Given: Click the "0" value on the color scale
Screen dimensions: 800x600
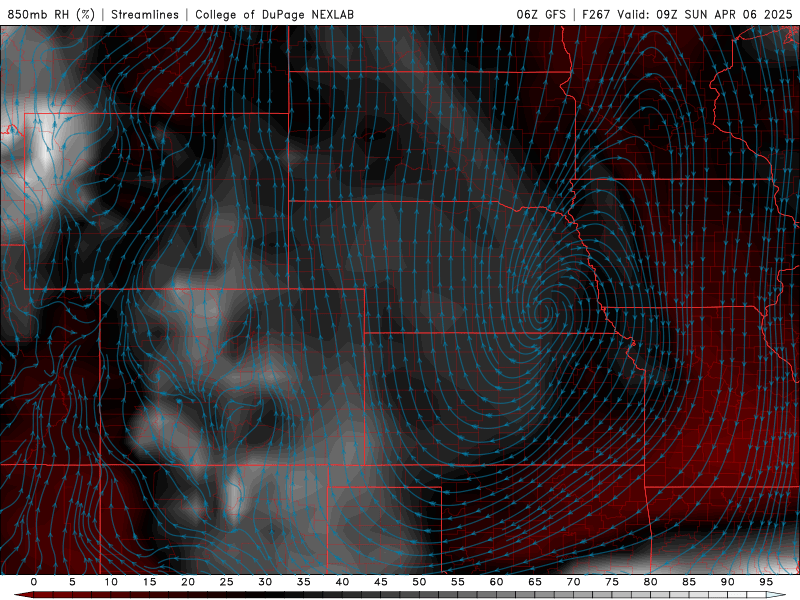Looking at the screenshot, I should (34, 582).
